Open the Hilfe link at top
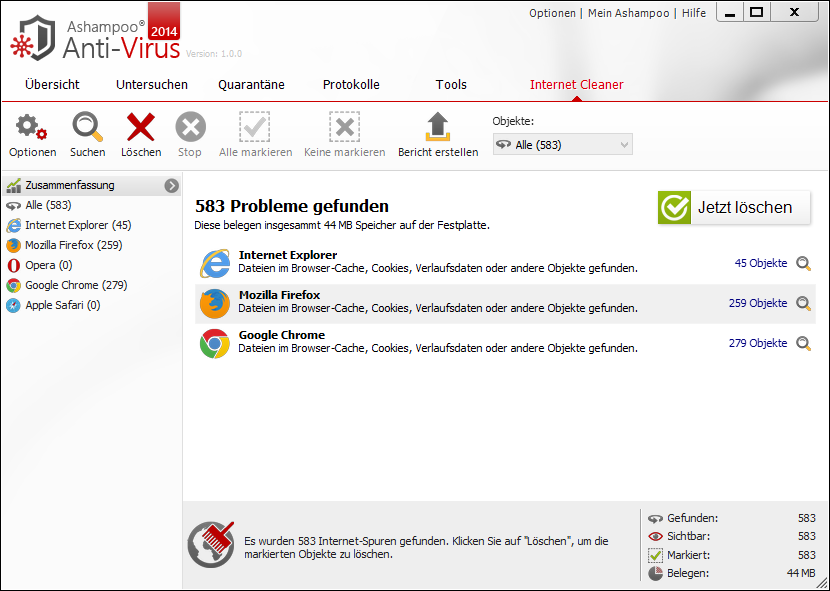830x591 pixels. coord(694,13)
